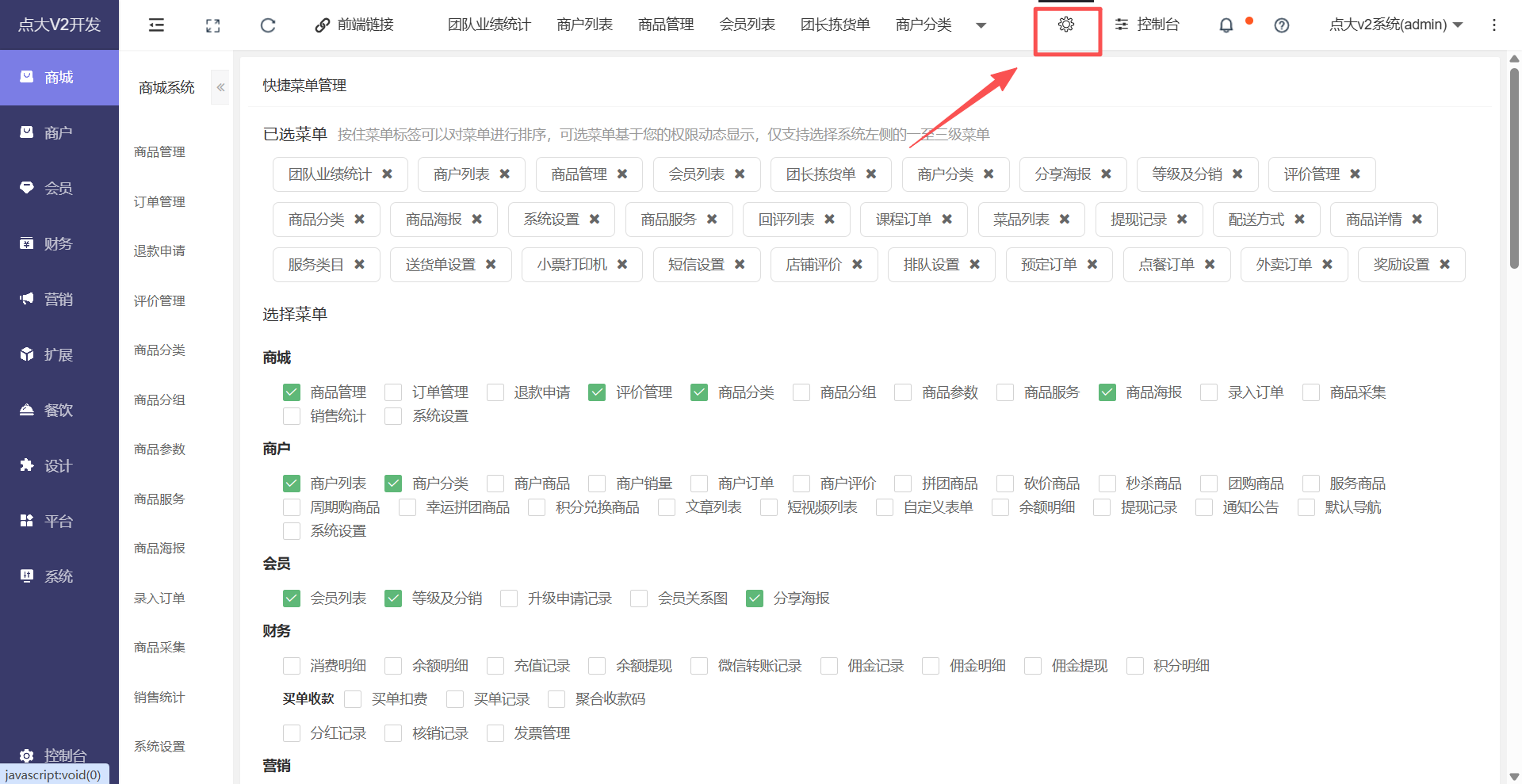Uncheck the 商品管理 checkbox under 商城

[x=292, y=392]
